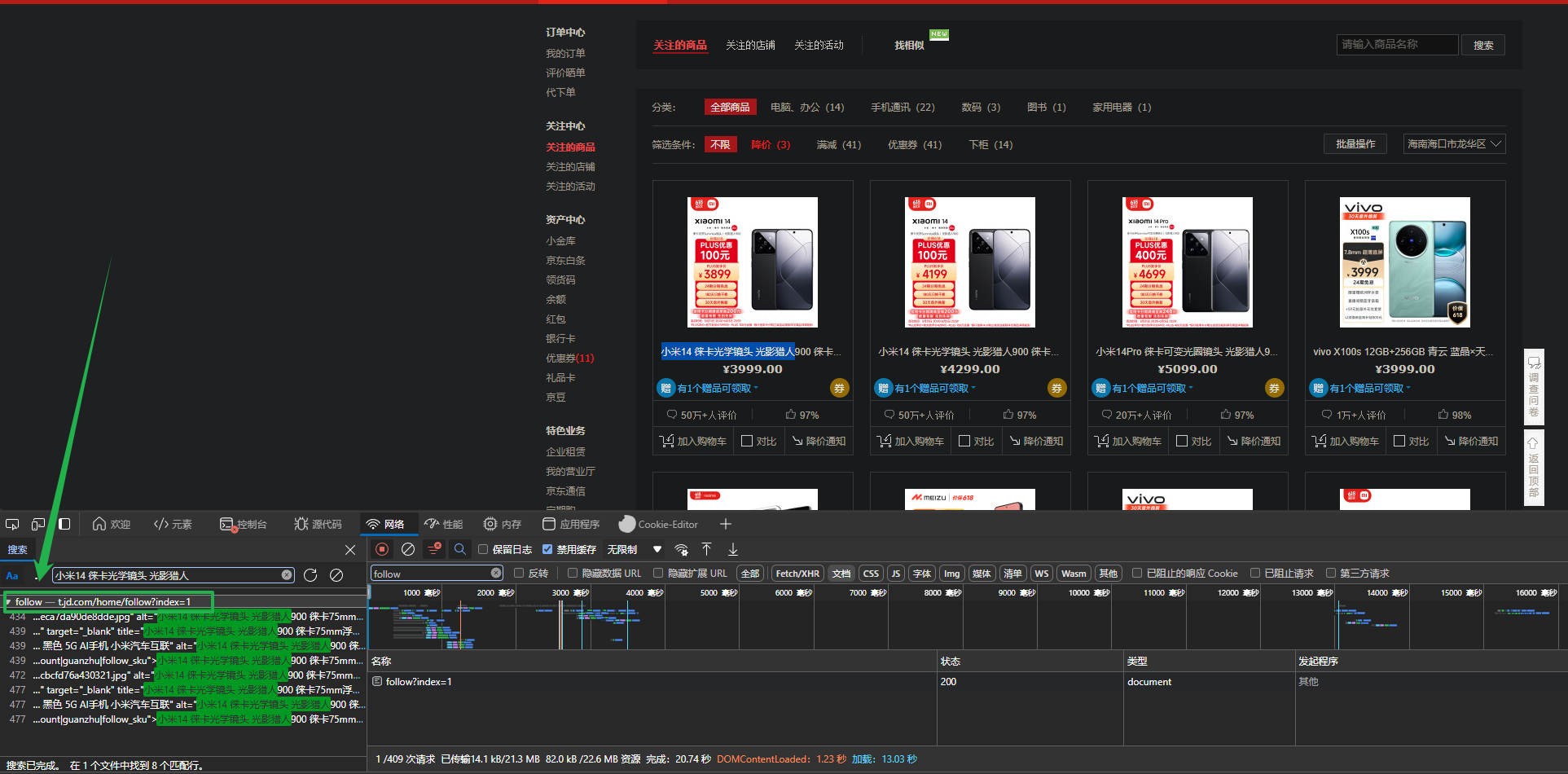Image resolution: width=1568 pixels, height=774 pixels.
Task: Open the throttling dropdown arrow
Action: (x=657, y=549)
